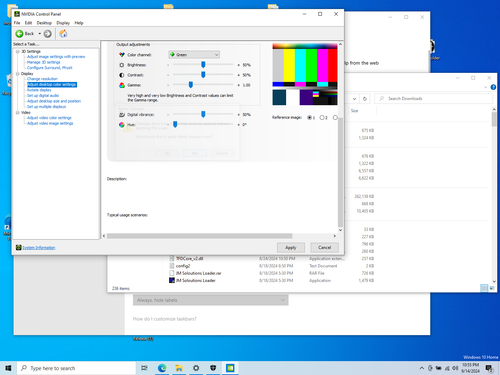
Task: Click the network tray icon
Action: coord(447,368)
